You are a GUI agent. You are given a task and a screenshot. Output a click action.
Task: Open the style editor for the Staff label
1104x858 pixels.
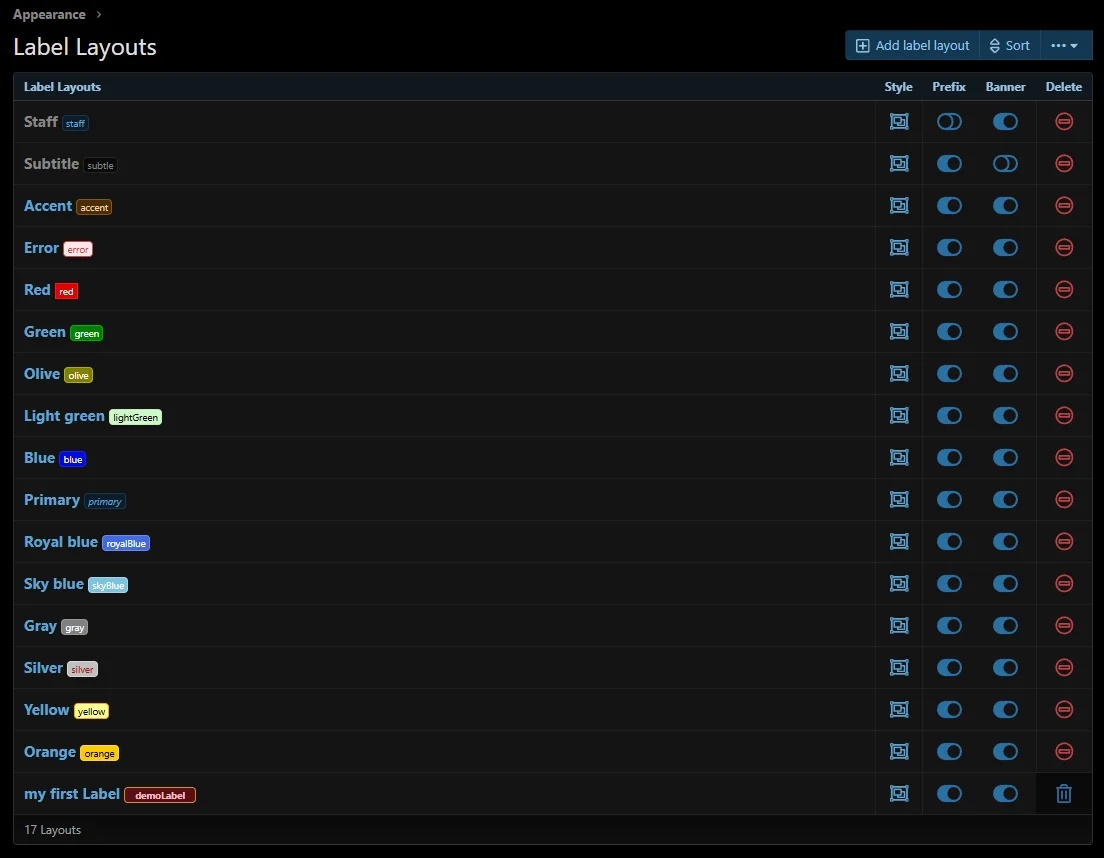pyautogui.click(x=899, y=121)
